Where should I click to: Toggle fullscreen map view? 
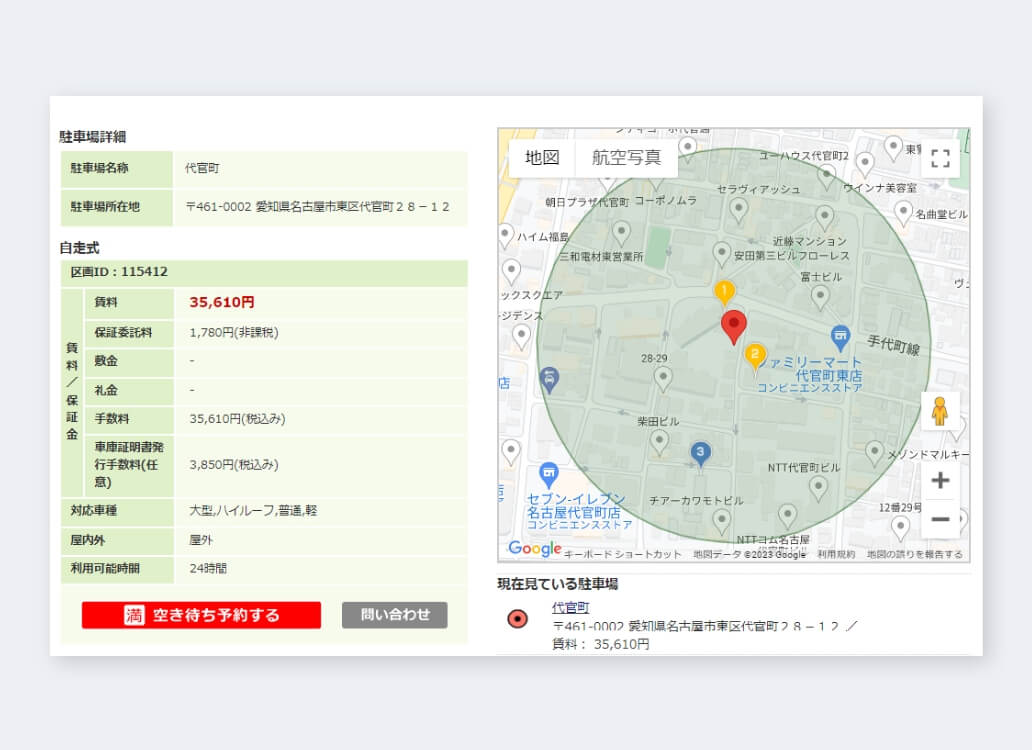pos(939,158)
